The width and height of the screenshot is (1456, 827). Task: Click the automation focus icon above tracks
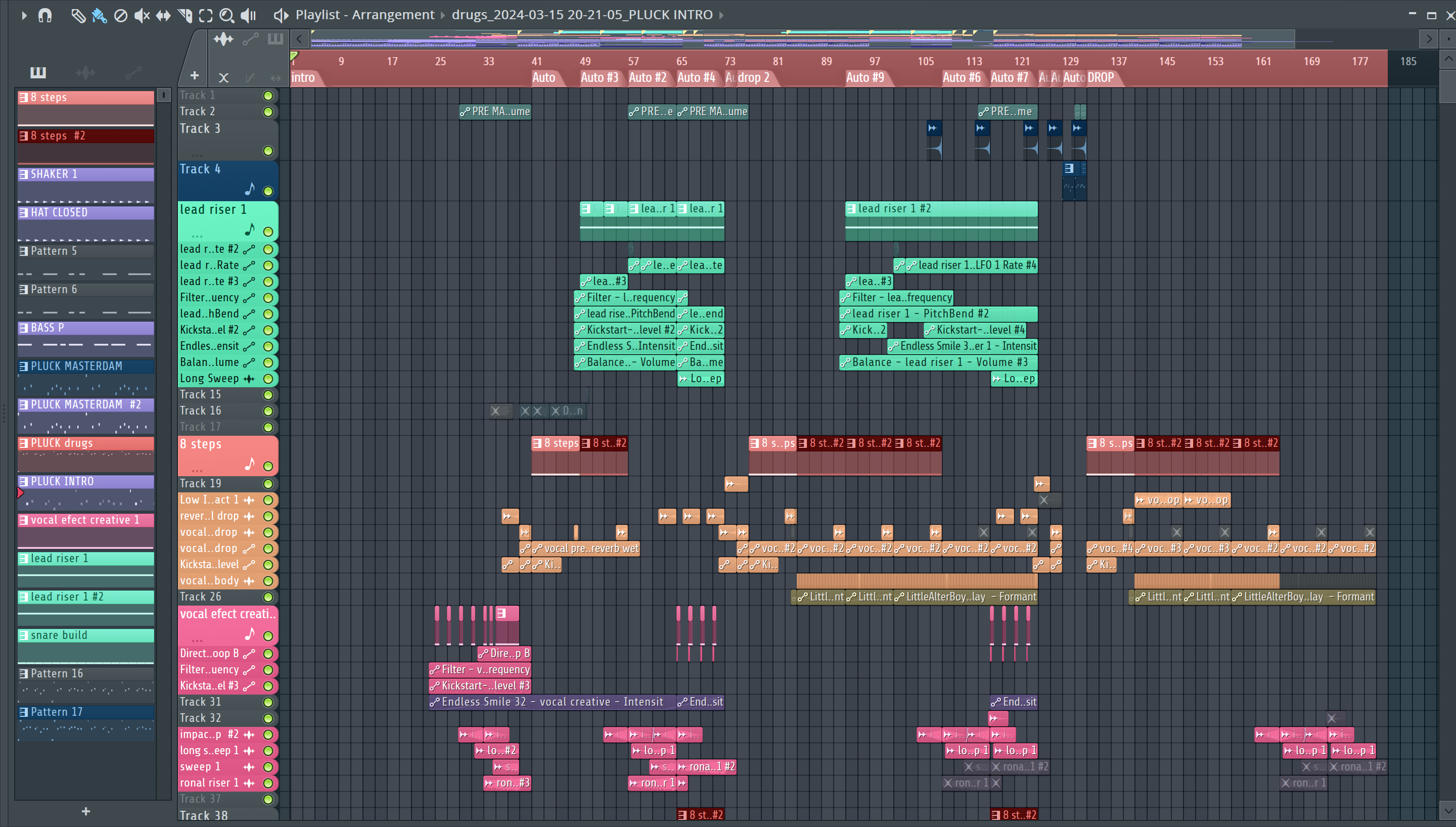coord(250,39)
